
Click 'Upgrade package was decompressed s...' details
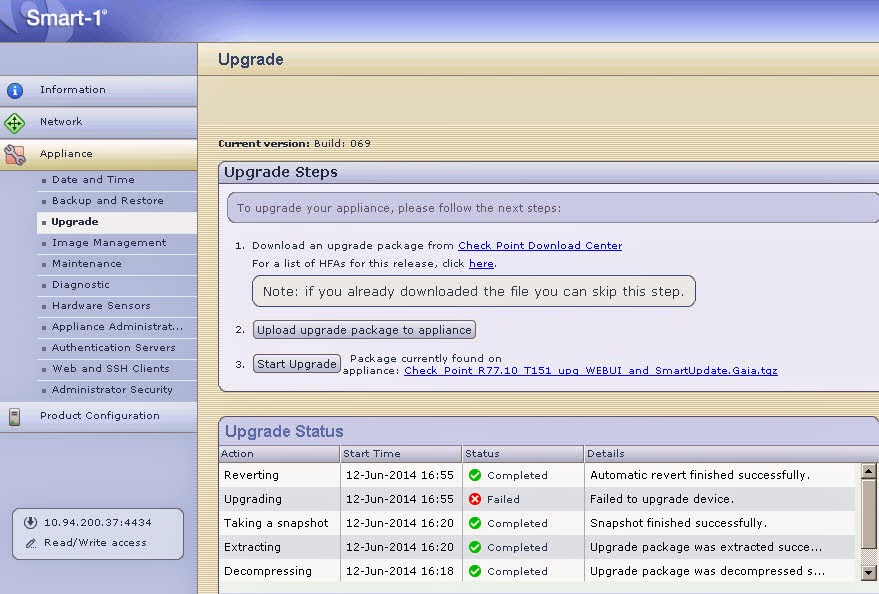pos(707,571)
